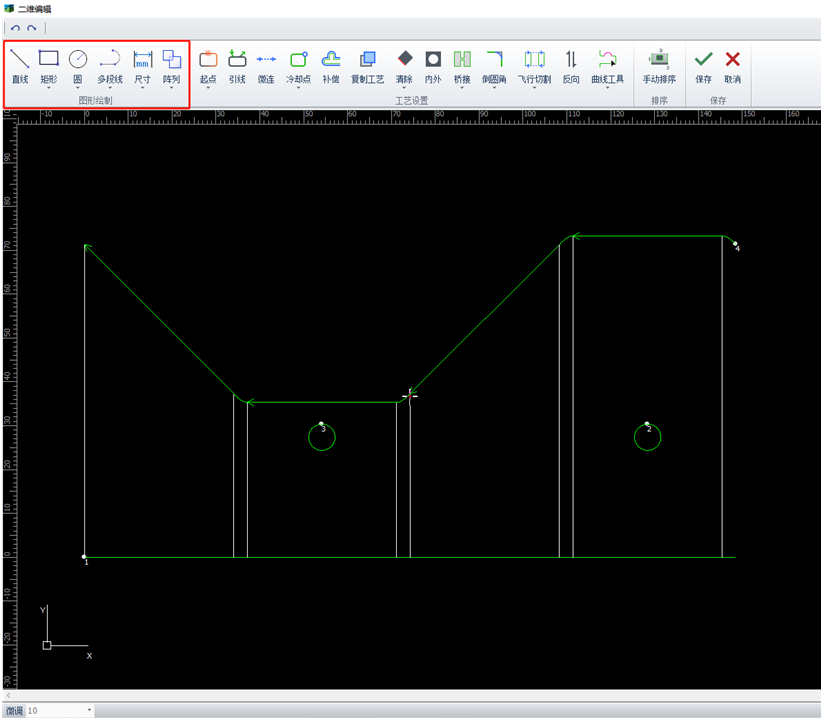The height and width of the screenshot is (718, 821).
Task: Expand the 阵列 array dropdown
Action: pos(171,88)
